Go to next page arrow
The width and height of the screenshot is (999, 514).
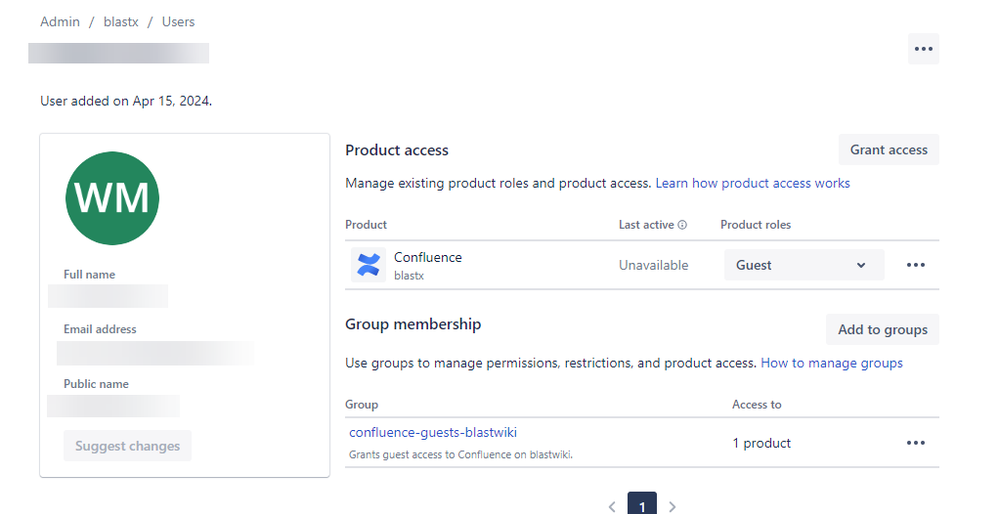pos(672,507)
